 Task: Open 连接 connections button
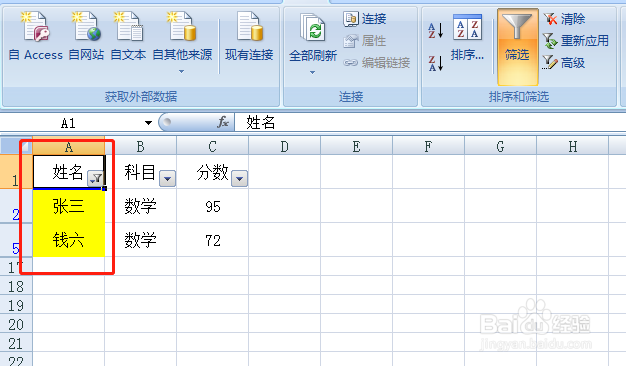tap(365, 19)
